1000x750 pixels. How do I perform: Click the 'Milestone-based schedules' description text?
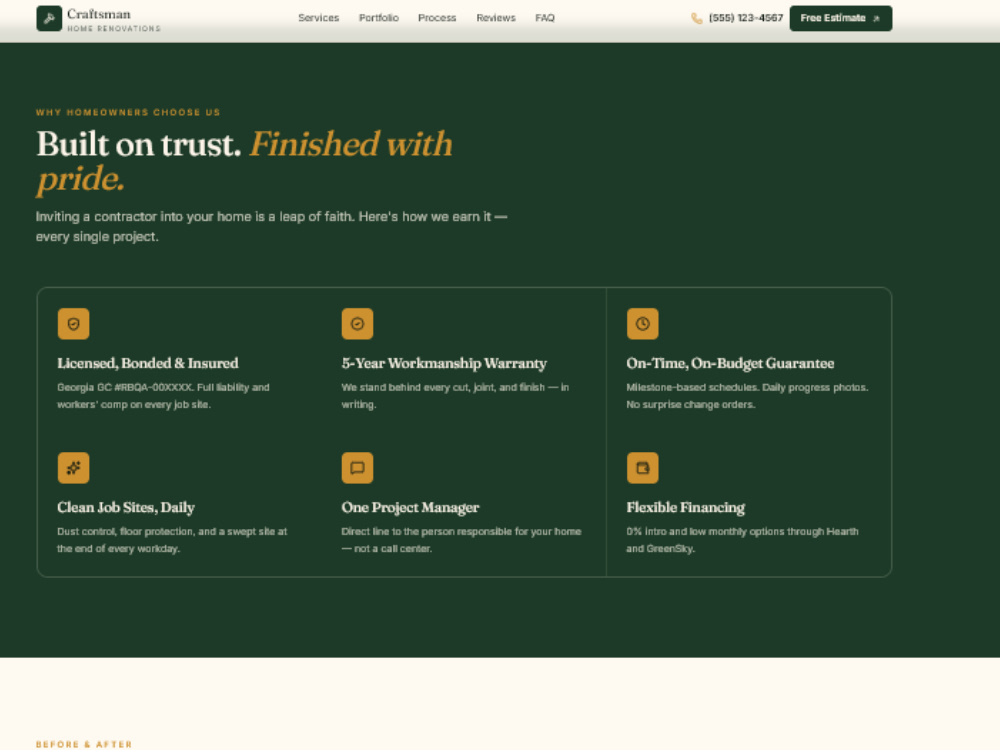tap(747, 396)
